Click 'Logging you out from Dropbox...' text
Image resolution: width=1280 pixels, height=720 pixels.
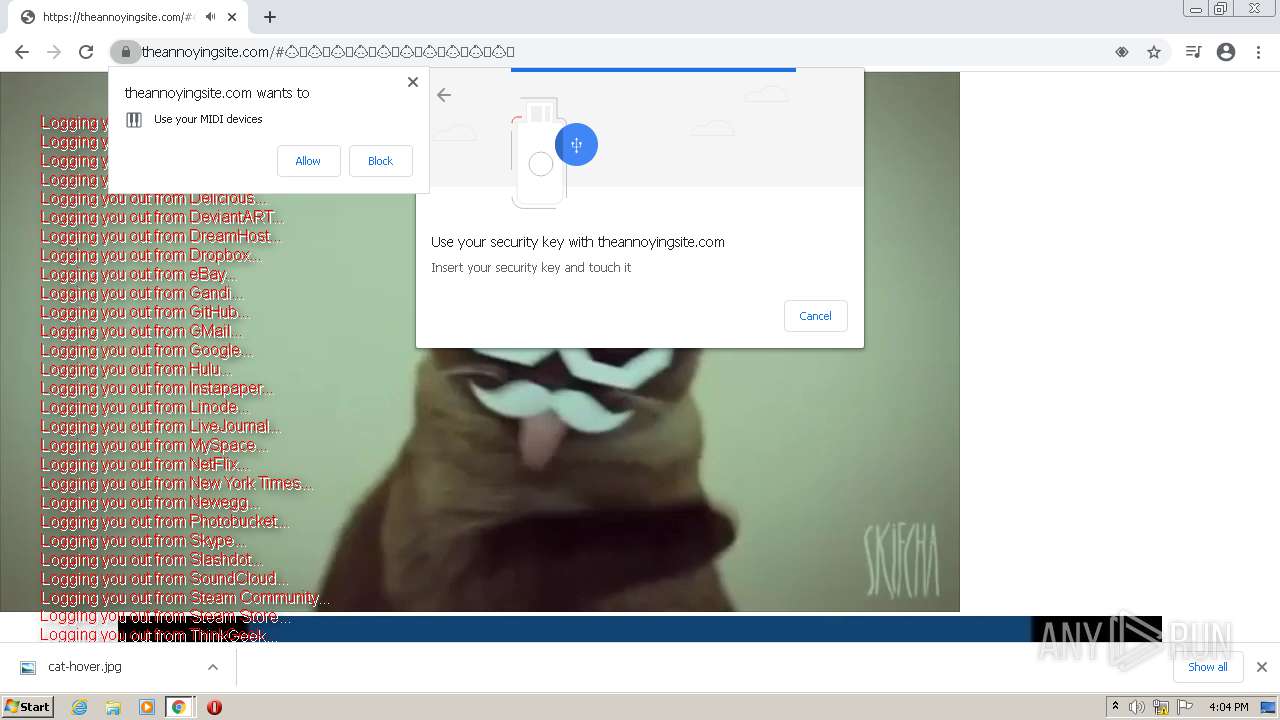pyautogui.click(x=151, y=255)
